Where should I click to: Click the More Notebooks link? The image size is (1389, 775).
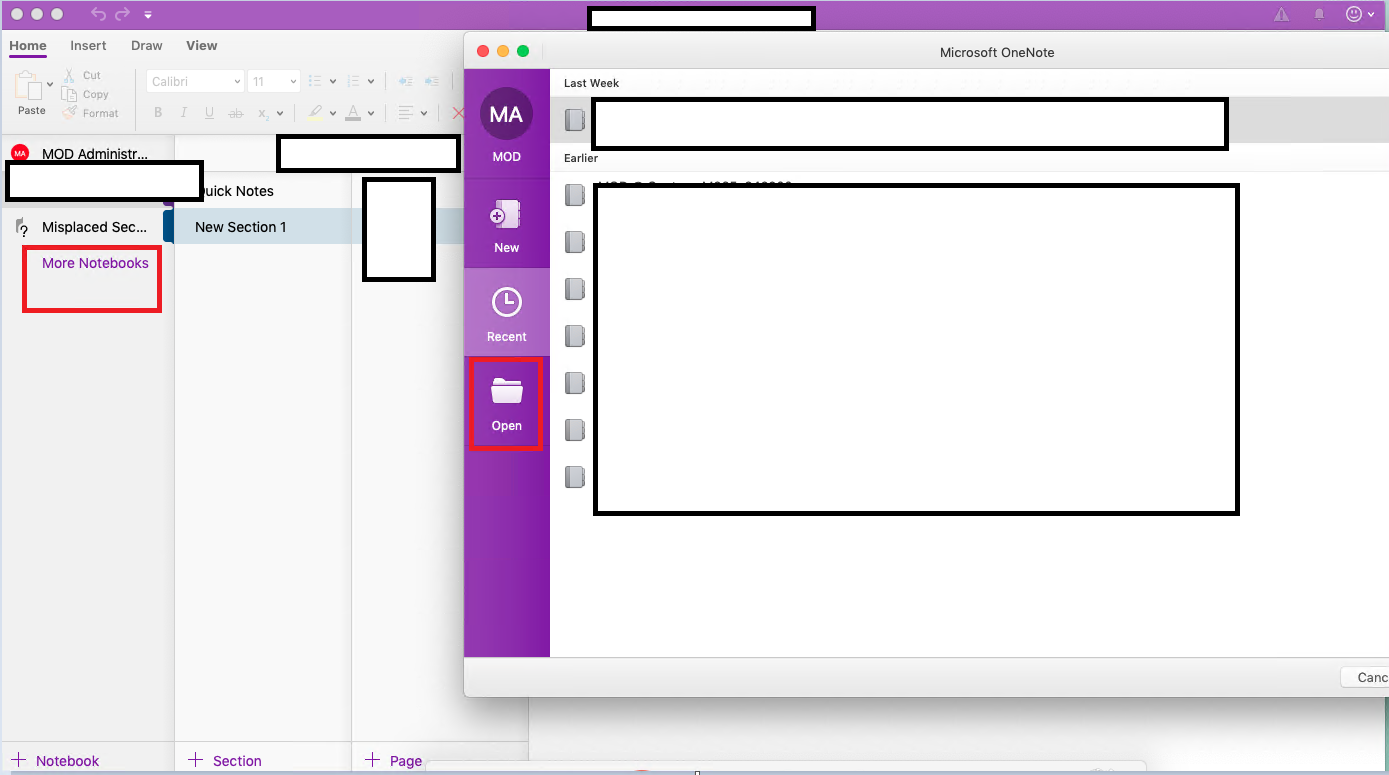coord(95,263)
